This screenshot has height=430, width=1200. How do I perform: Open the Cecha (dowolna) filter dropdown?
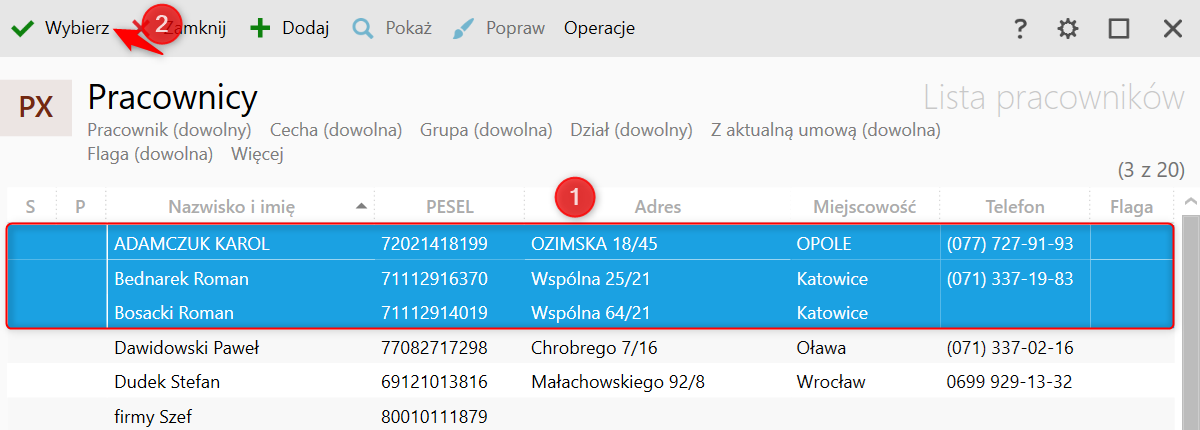(336, 129)
